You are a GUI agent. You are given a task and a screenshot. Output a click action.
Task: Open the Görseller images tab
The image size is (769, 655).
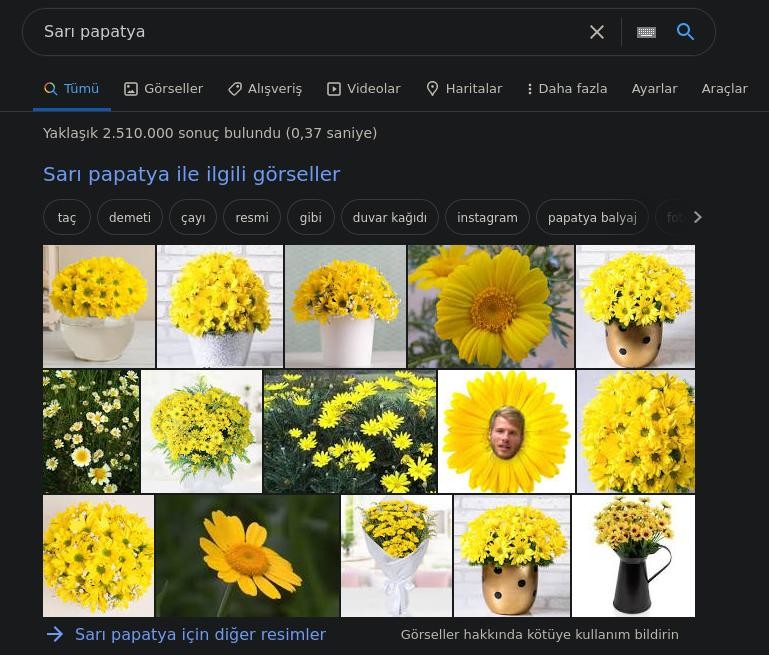pyautogui.click(x=163, y=89)
